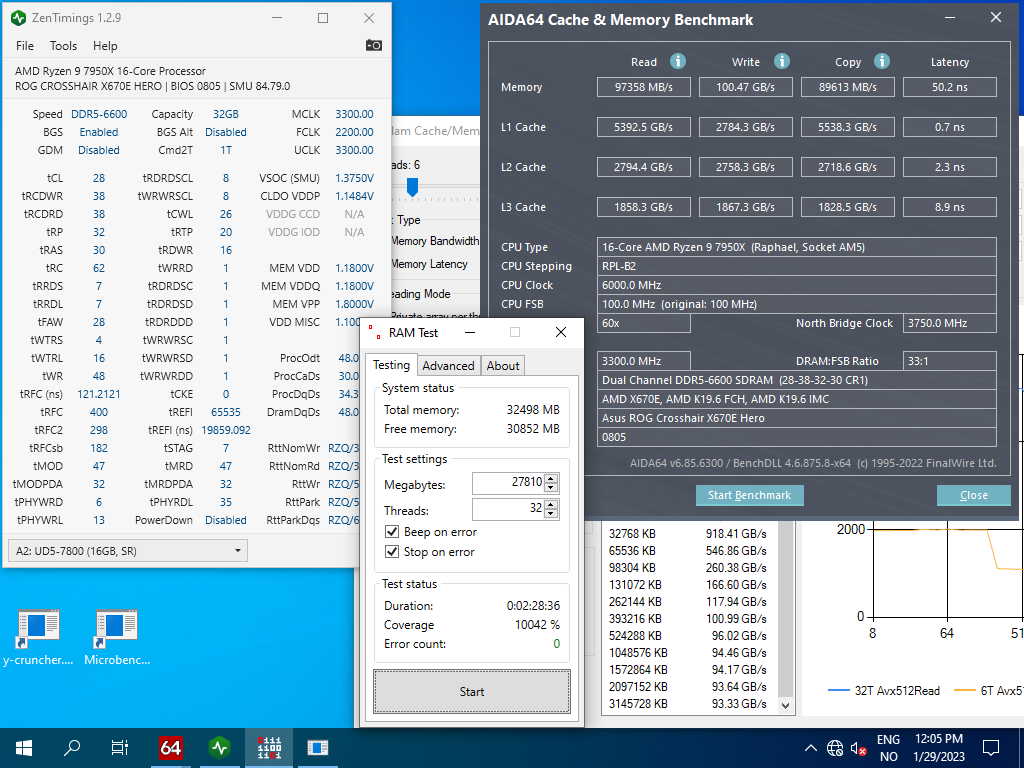The height and width of the screenshot is (768, 1024).
Task: Click the VSOC (SMU) 1.3750V value
Action: point(354,178)
